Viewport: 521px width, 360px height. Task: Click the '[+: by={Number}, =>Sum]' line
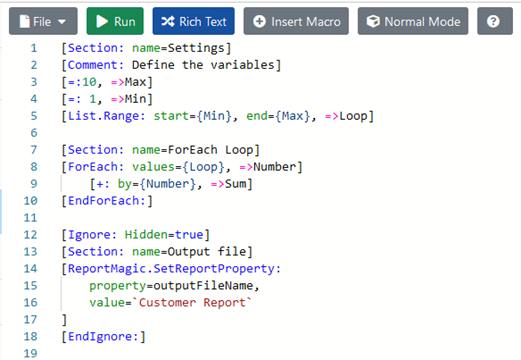[x=171, y=184]
